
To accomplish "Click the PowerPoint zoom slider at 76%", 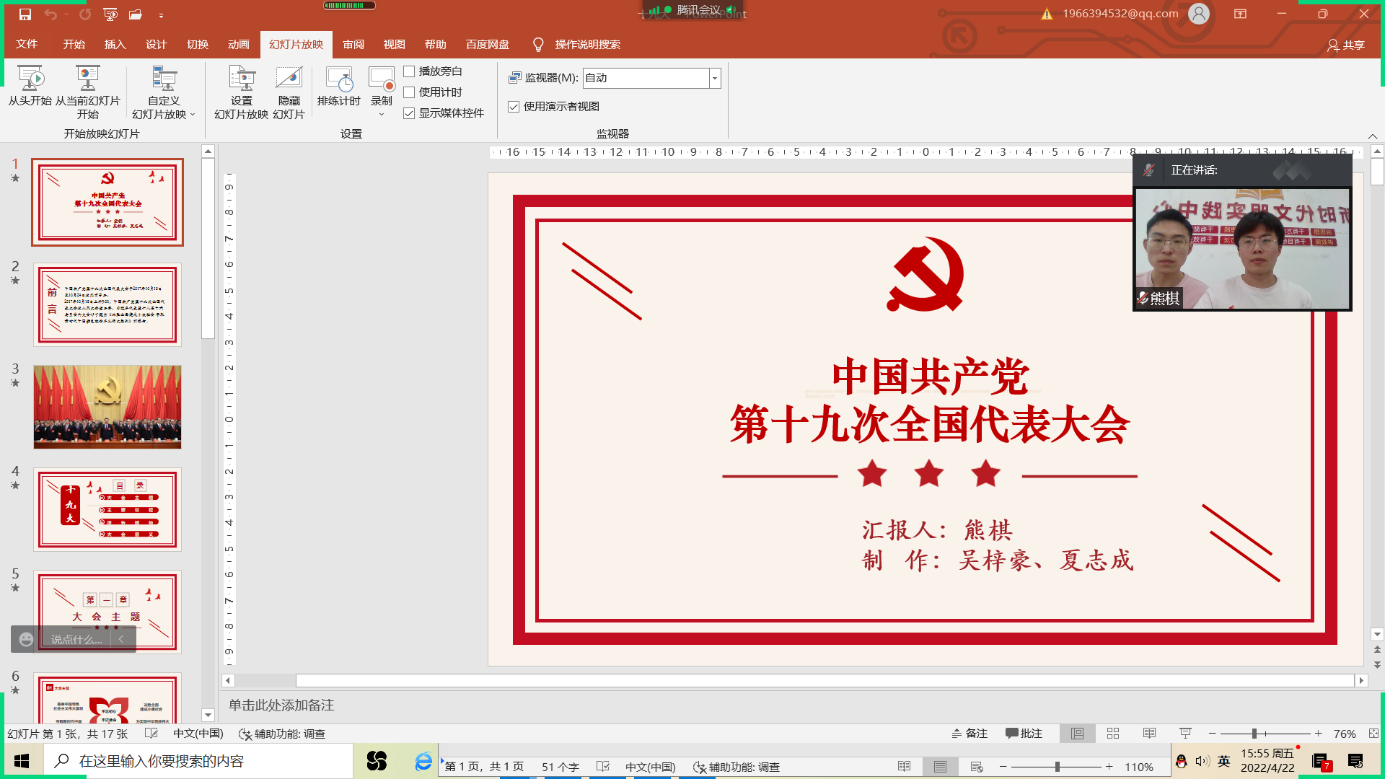I will click(x=1254, y=734).
